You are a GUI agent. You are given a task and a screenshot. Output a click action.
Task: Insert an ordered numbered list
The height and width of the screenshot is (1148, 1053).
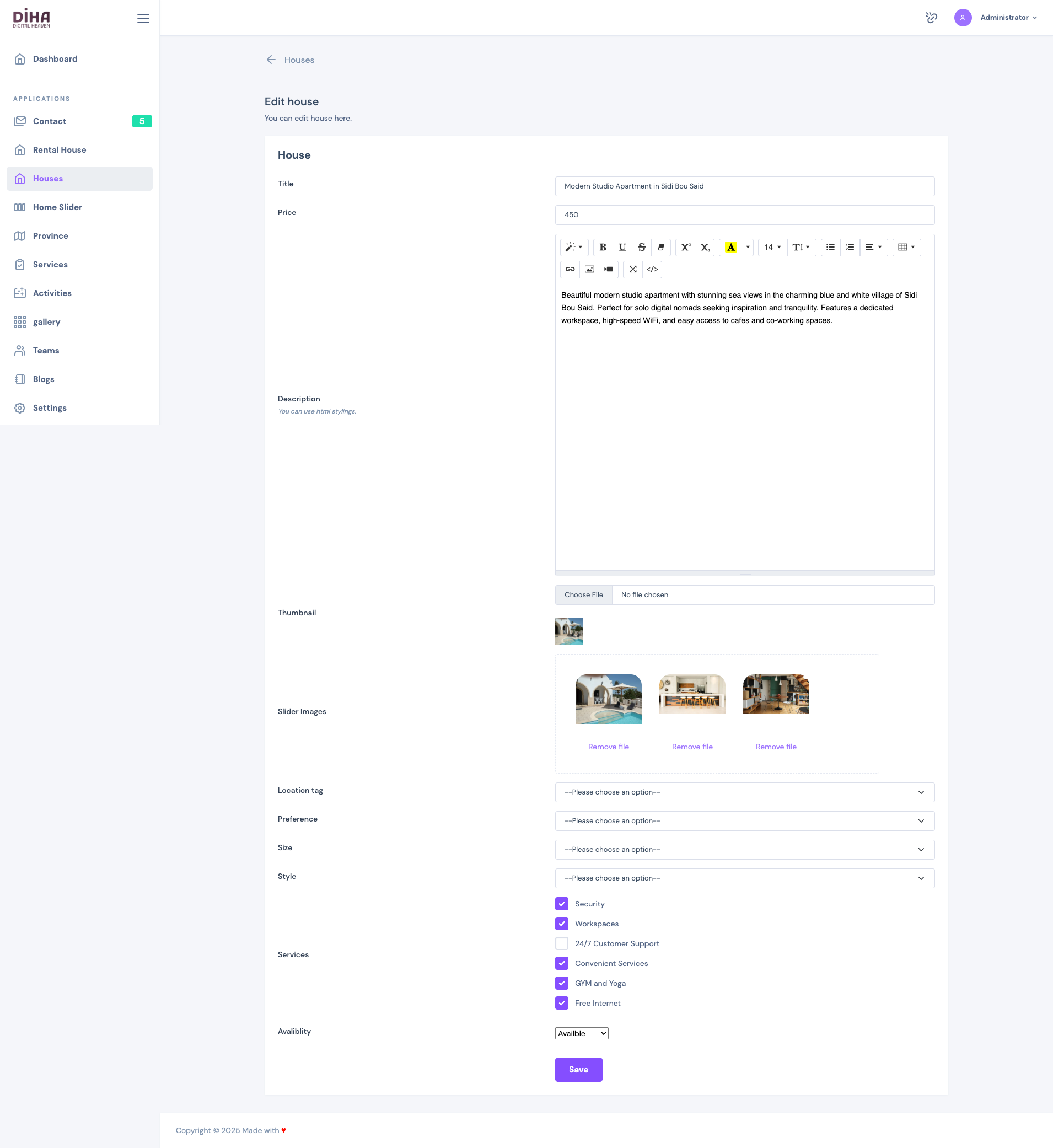pos(850,248)
